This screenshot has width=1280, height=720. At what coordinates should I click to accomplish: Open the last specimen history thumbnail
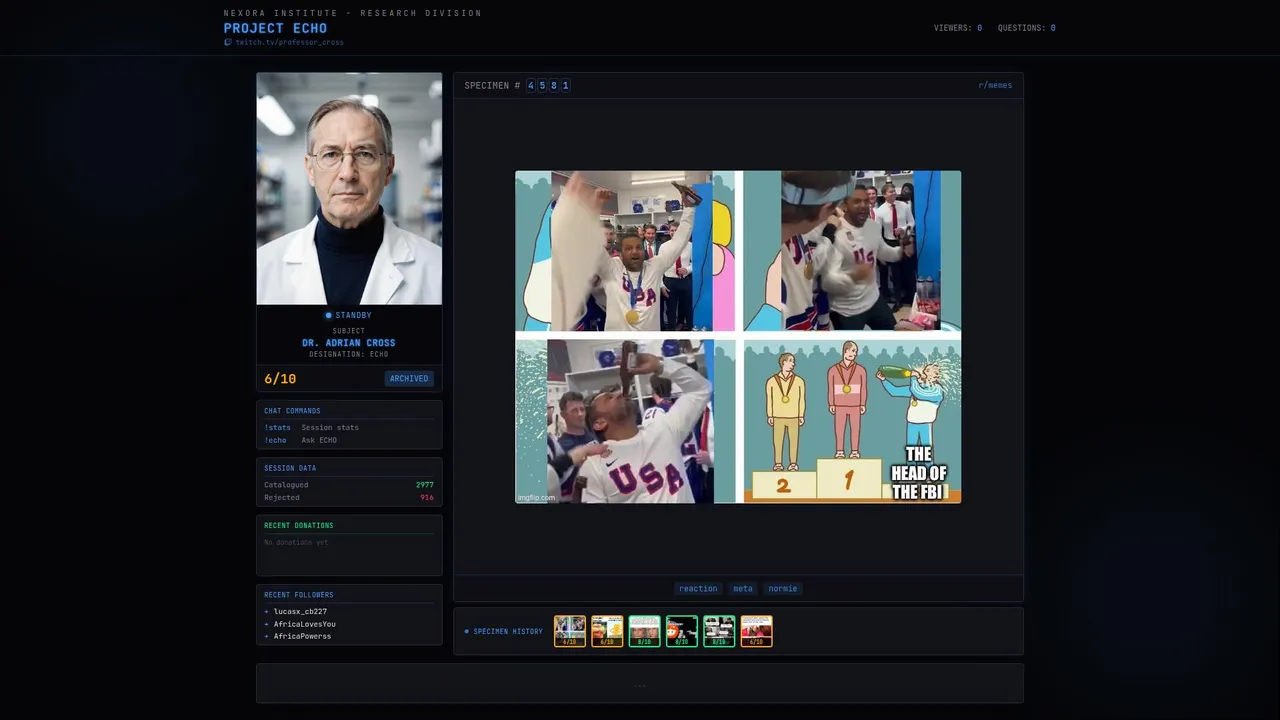coord(756,631)
